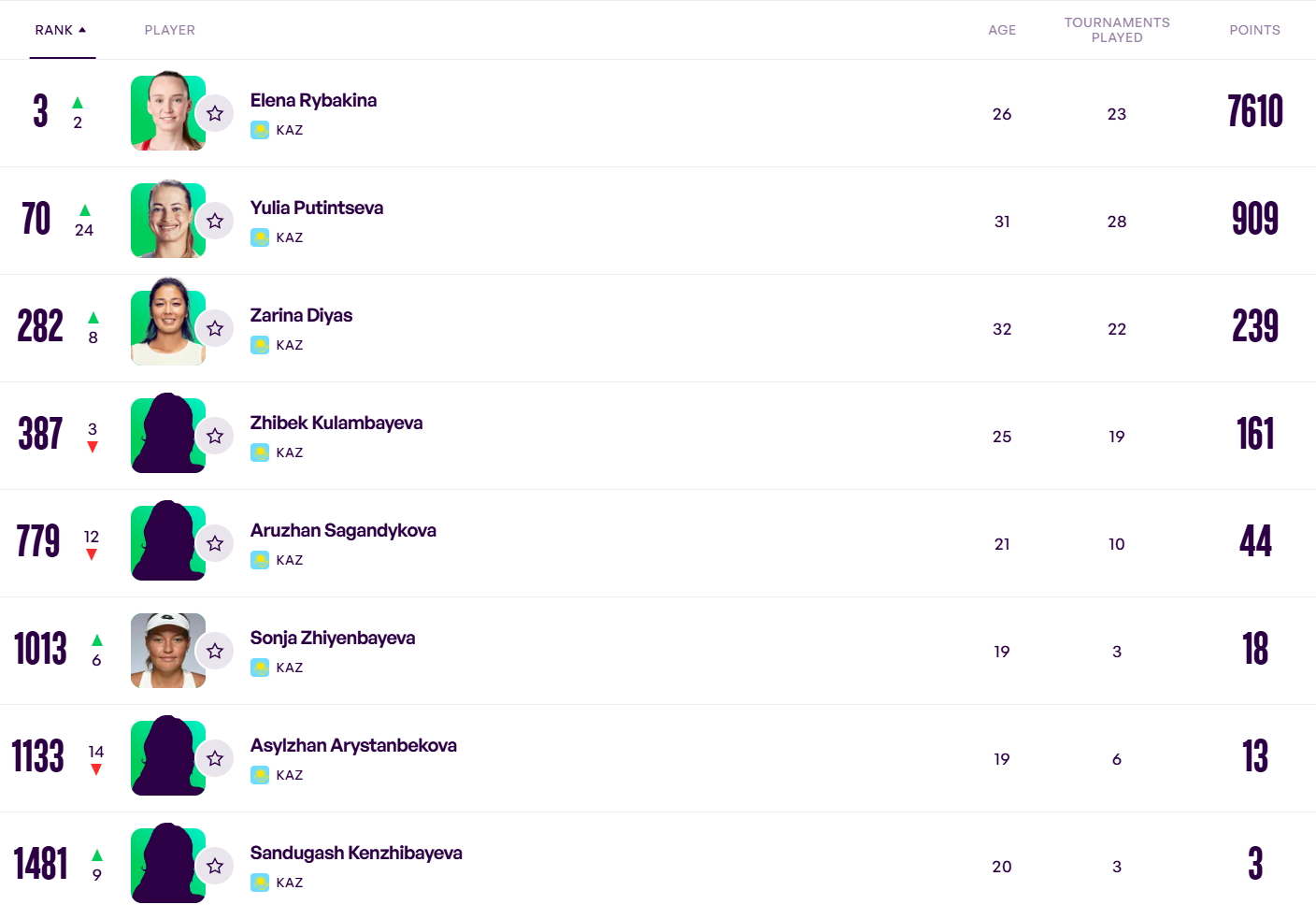Click star icon beside Zhibek Kulambayeva
Screen dimensions: 1316x919
[x=215, y=436]
